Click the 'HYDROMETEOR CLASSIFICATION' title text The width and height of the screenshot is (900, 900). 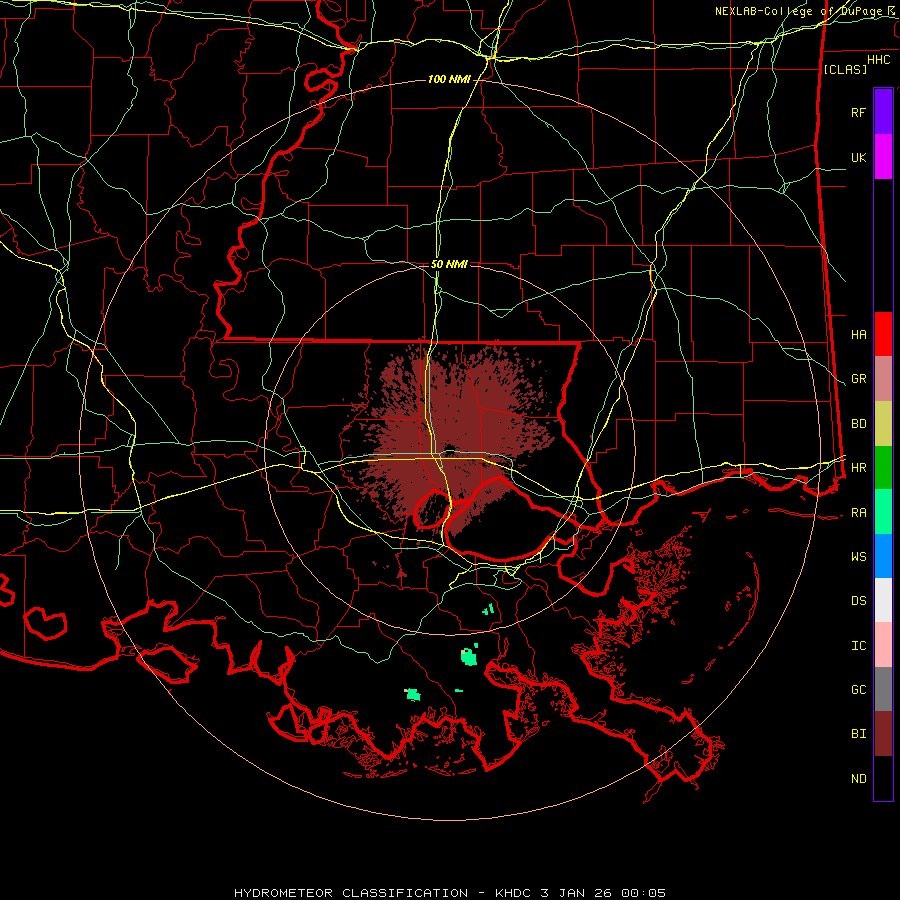(351, 893)
